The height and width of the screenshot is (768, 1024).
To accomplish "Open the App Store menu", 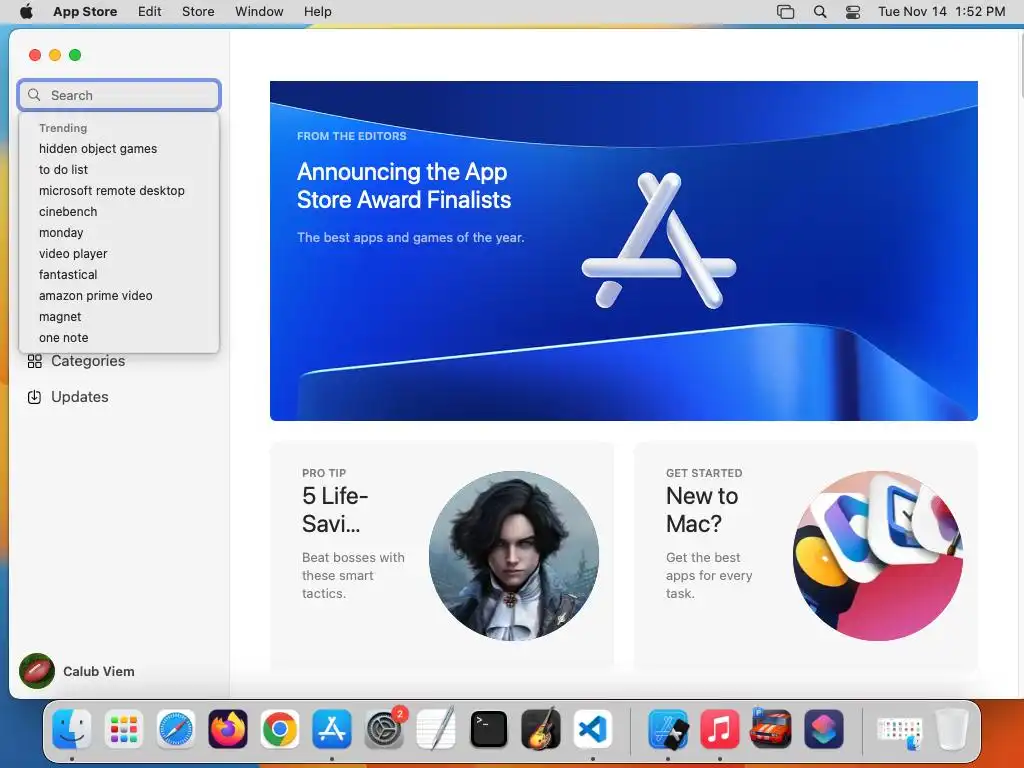I will [x=85, y=12].
